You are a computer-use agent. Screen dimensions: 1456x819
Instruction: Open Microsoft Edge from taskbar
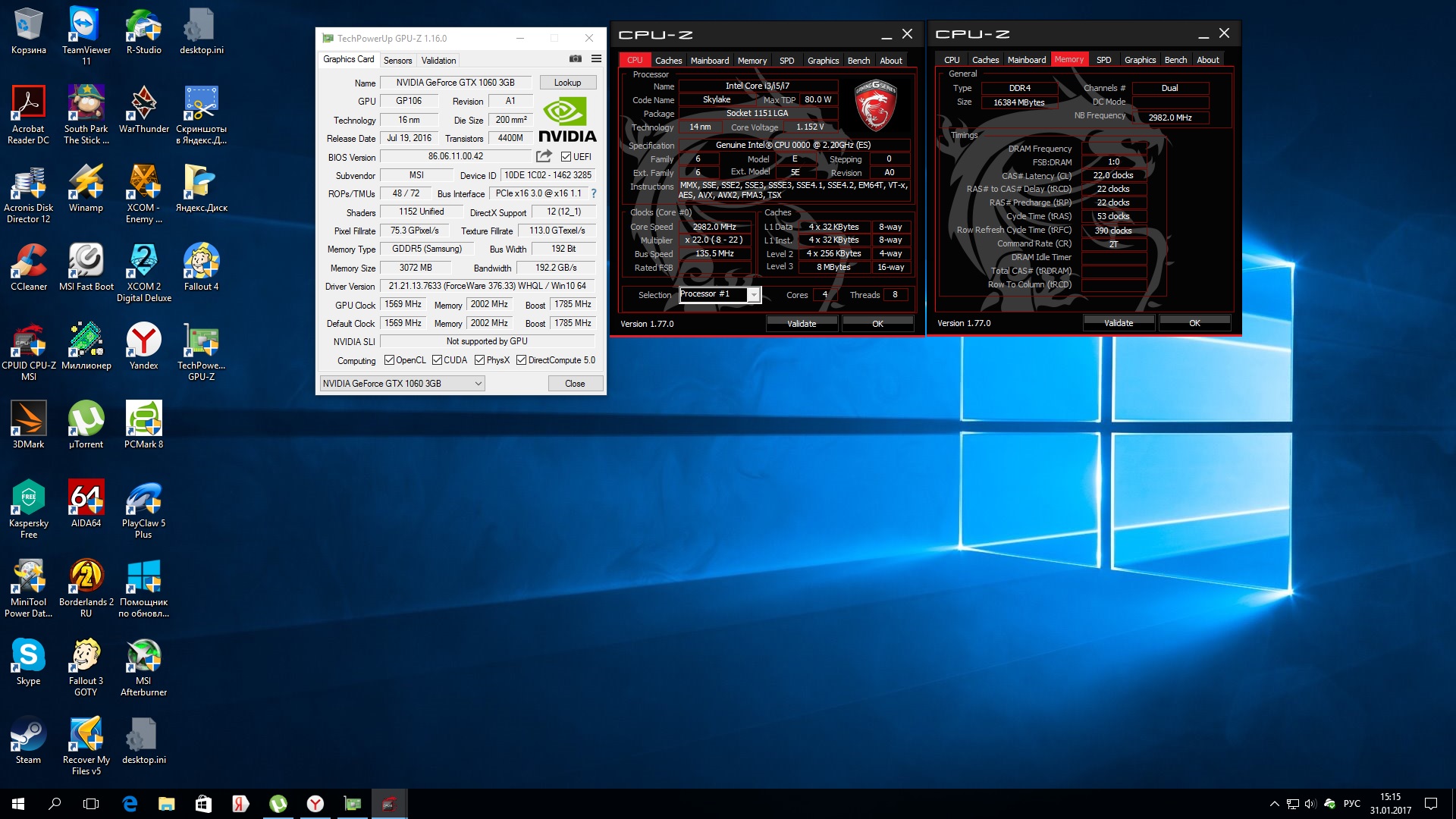tap(130, 804)
